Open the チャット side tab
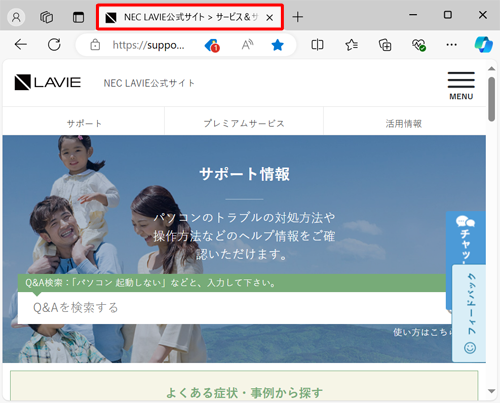The height and width of the screenshot is (403, 500). pyautogui.click(x=465, y=238)
